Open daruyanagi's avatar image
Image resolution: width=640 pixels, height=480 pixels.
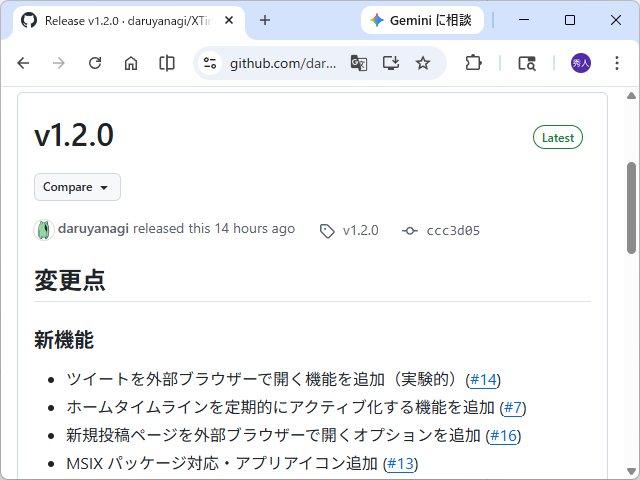pyautogui.click(x=44, y=229)
